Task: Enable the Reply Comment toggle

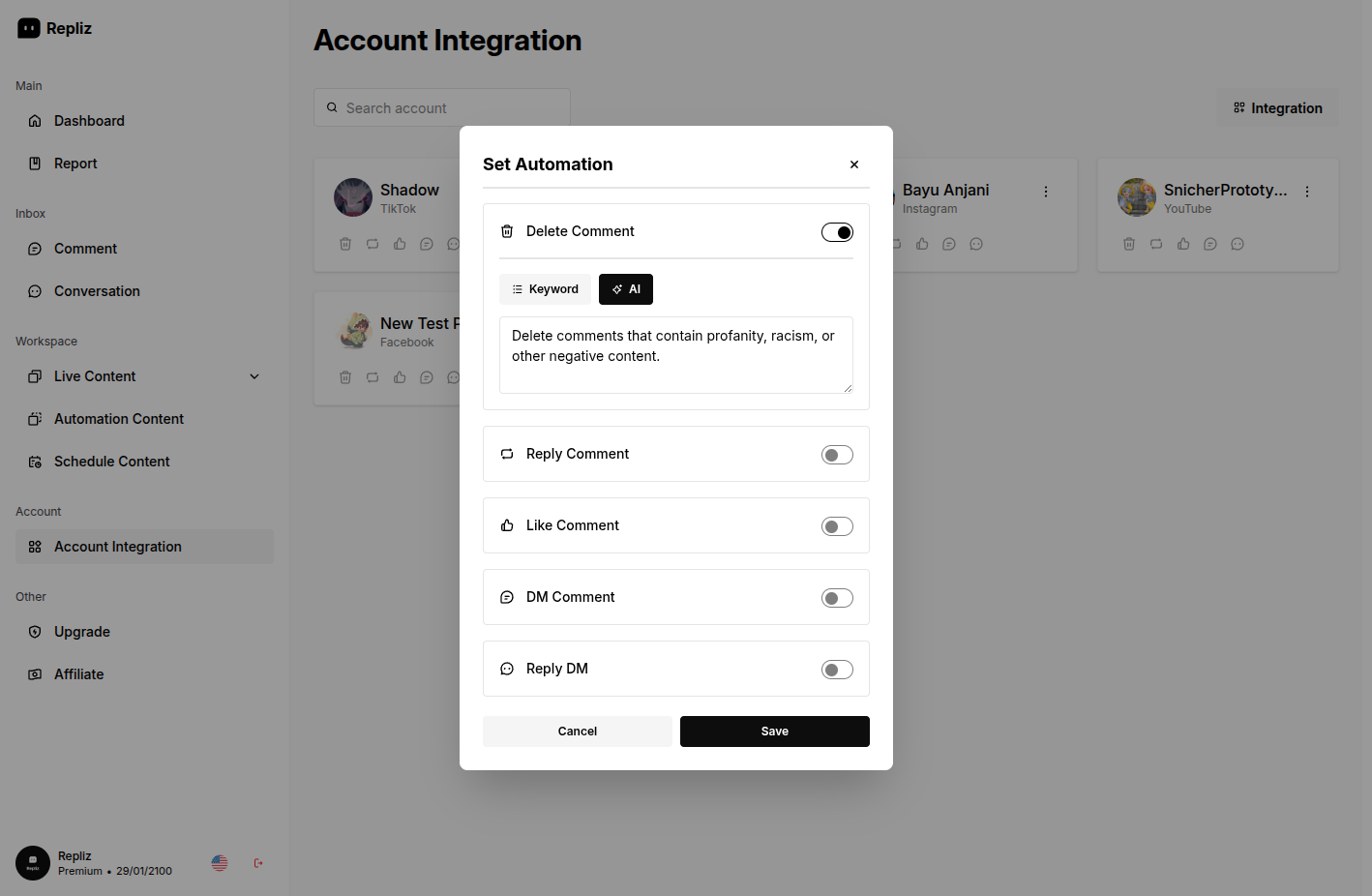Action: coord(837,455)
